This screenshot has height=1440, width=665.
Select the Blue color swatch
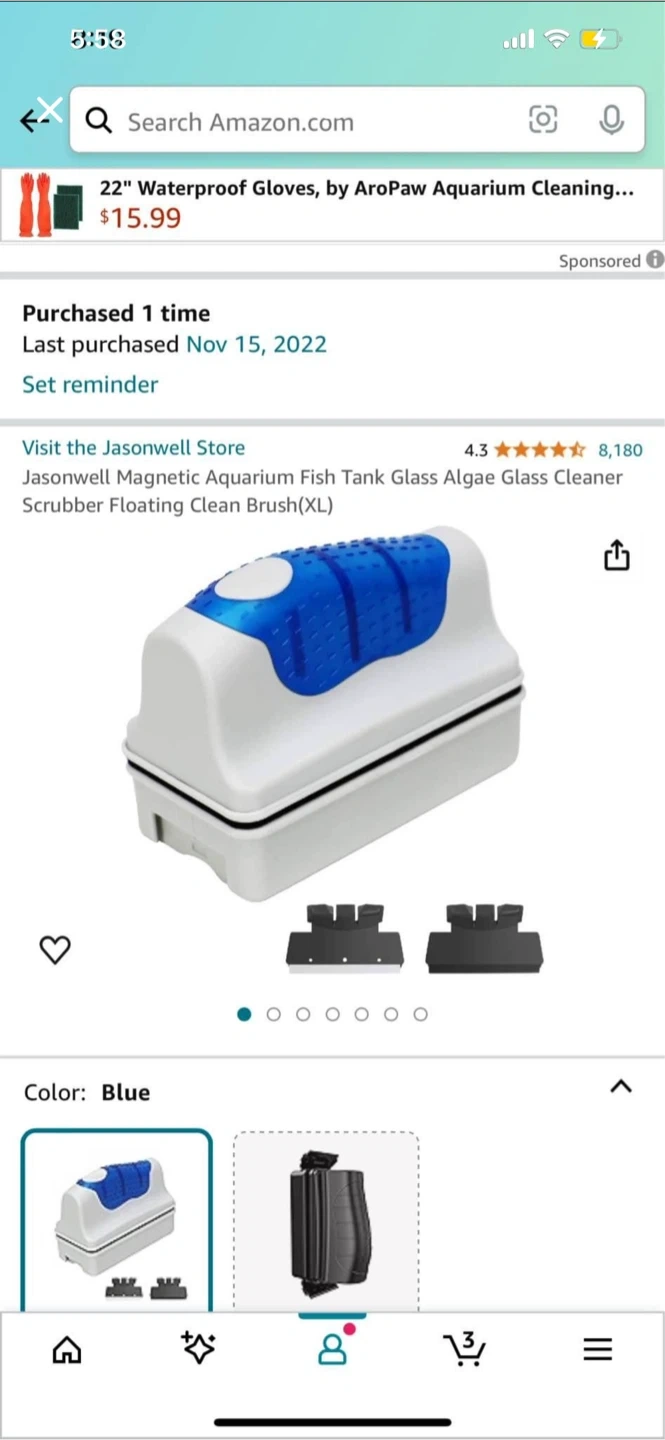[117, 1220]
